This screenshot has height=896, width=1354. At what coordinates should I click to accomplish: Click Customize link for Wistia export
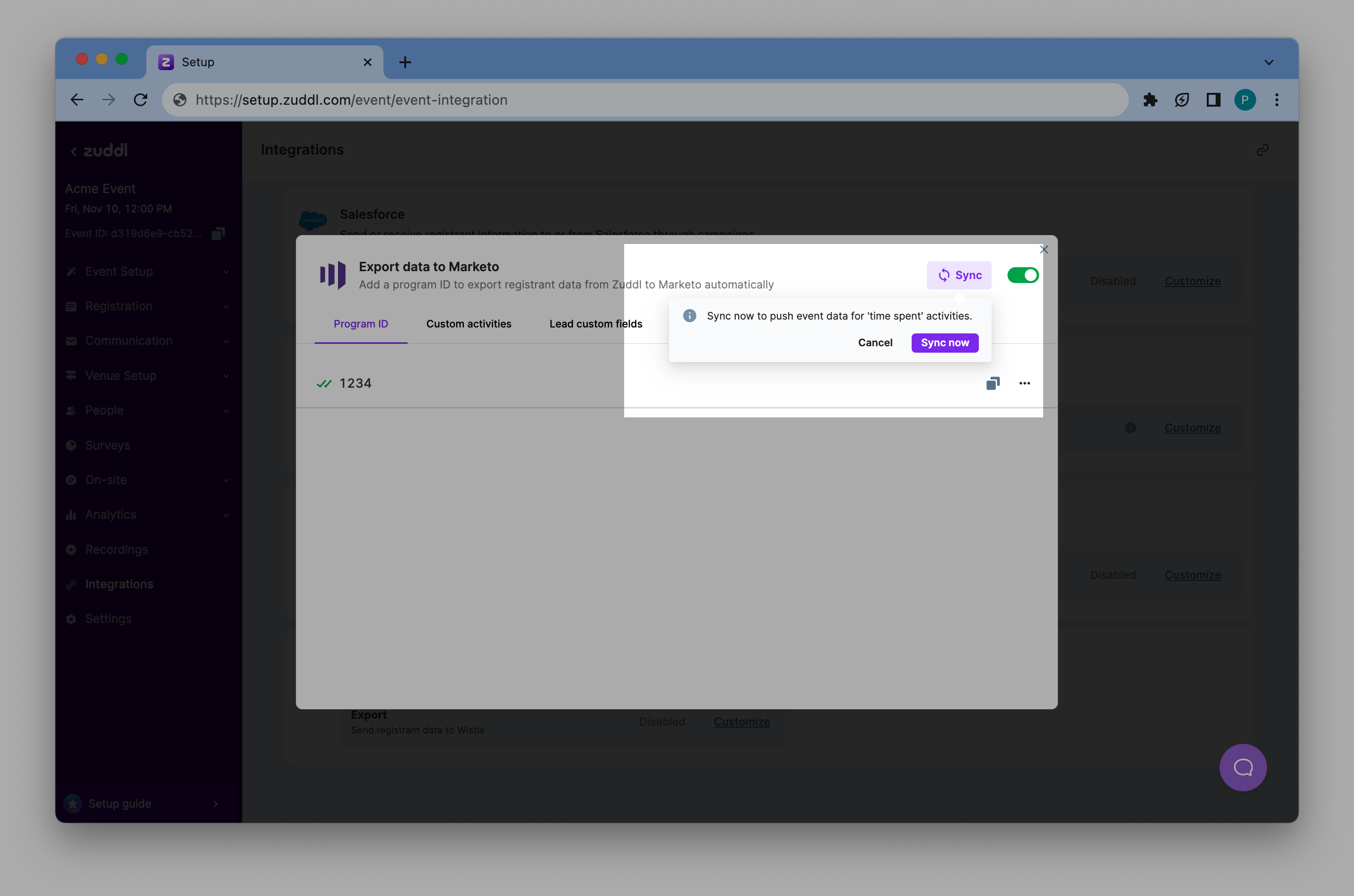(x=741, y=722)
